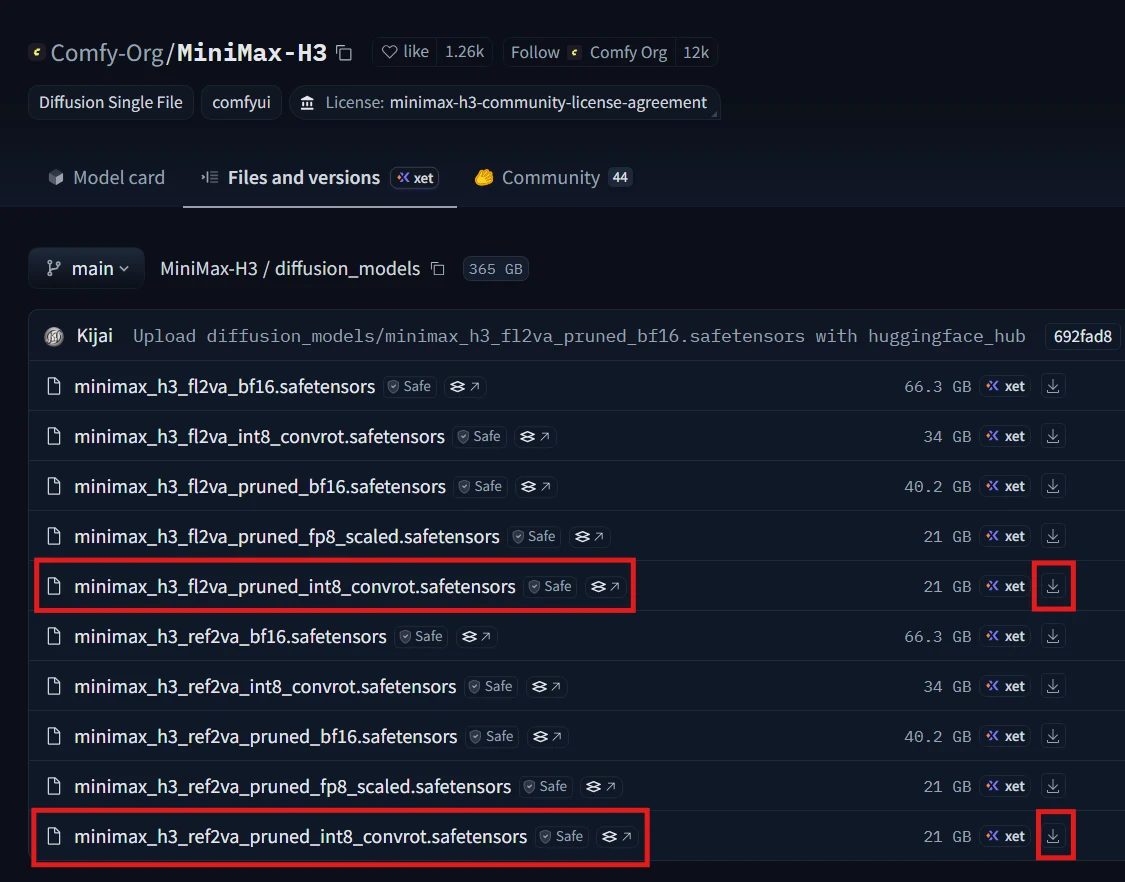Download minimax_h3_ref2va_bf16.safetensors file
The image size is (1125, 882).
point(1053,637)
